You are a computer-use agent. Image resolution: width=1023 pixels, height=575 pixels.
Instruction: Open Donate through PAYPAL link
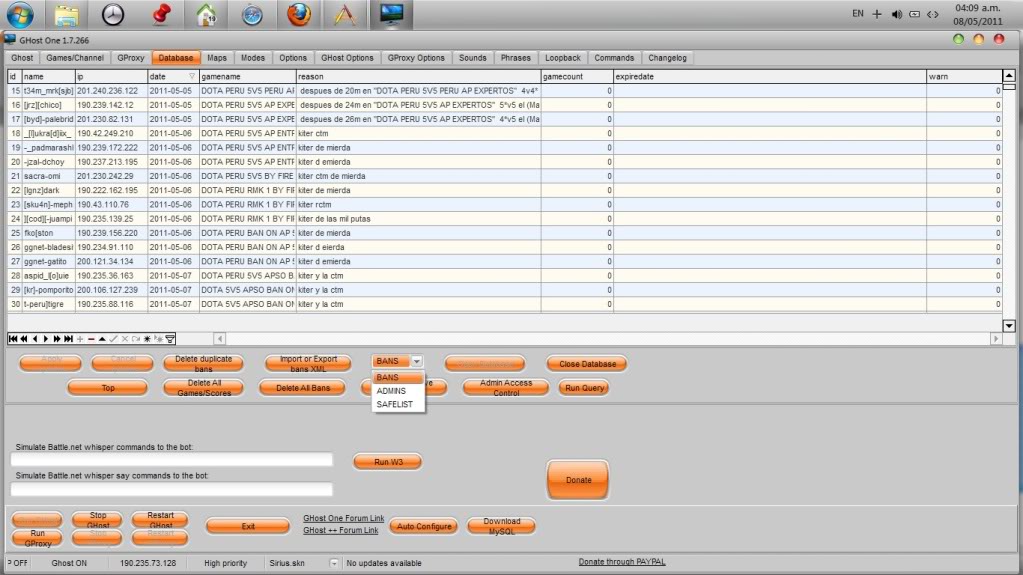[622, 561]
